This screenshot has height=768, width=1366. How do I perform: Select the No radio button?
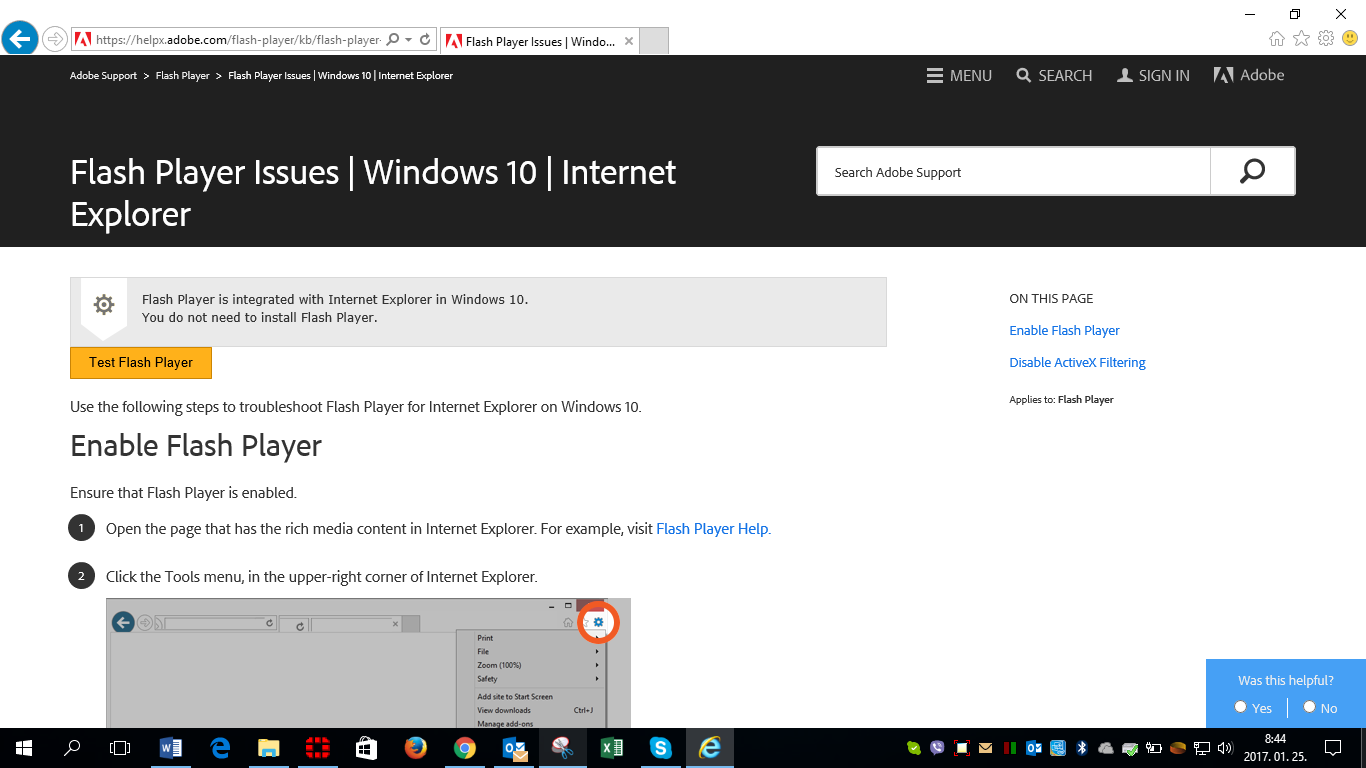coord(1309,707)
